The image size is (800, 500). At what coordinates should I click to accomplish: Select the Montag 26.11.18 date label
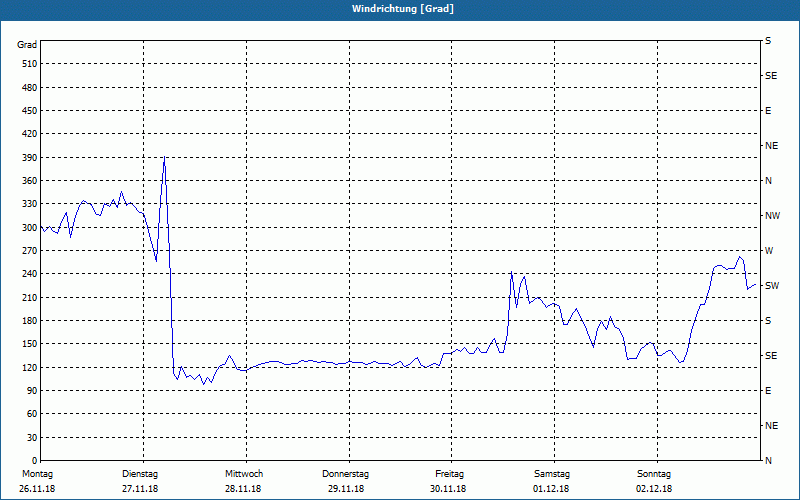35,481
